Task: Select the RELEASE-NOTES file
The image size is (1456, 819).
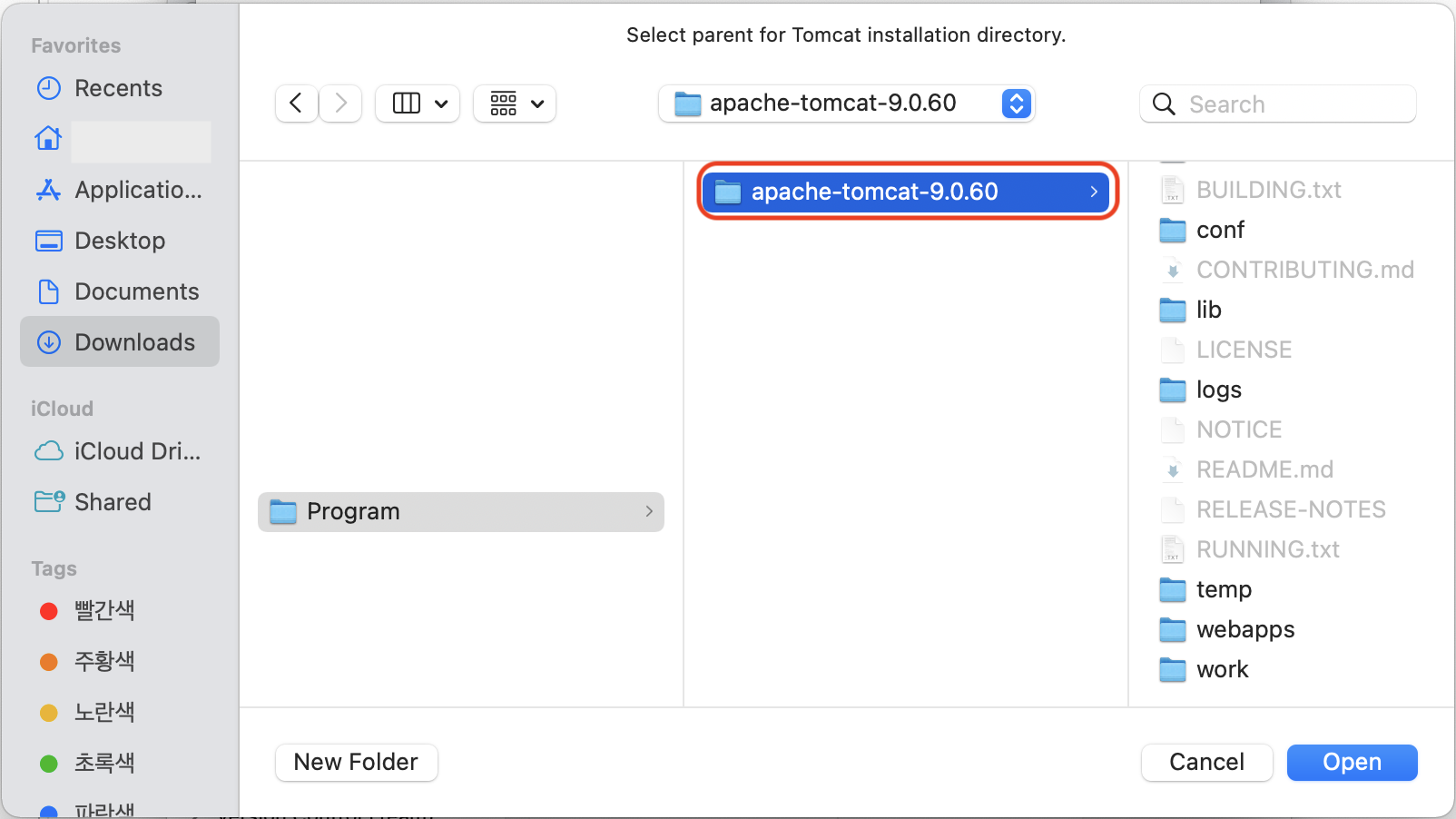Action: [x=1292, y=509]
